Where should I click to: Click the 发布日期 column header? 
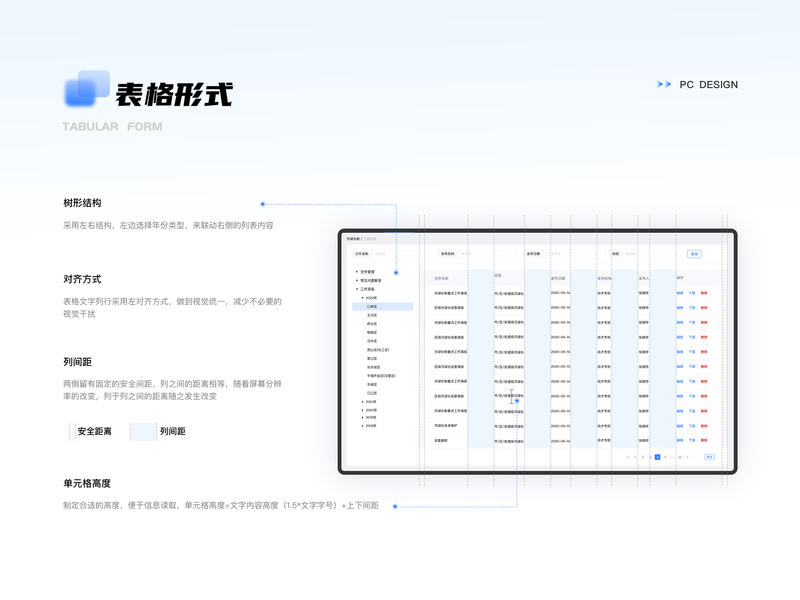pos(558,279)
